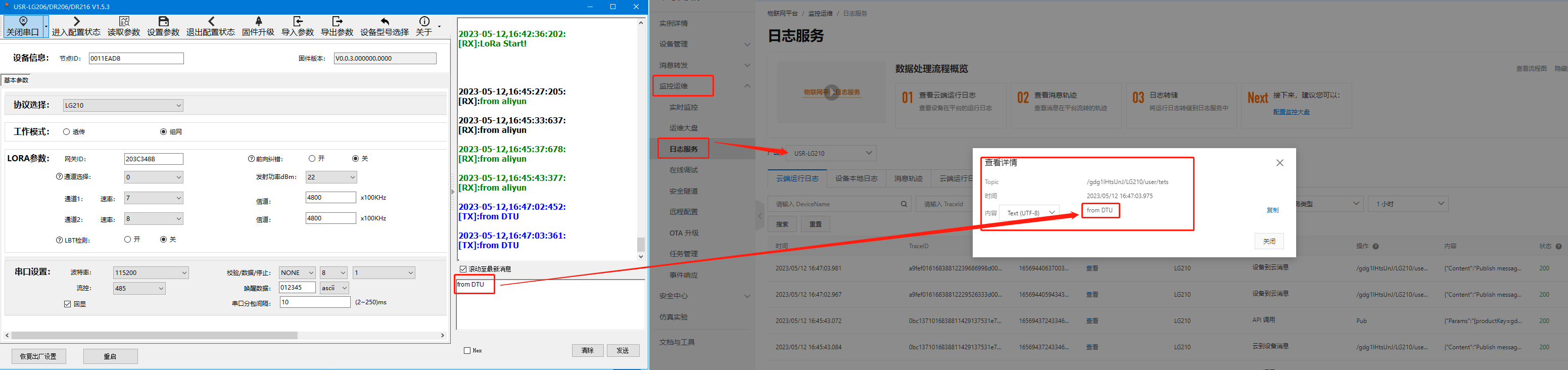
Task: Click the 设备型号选择 device model icon
Action: tap(385, 21)
